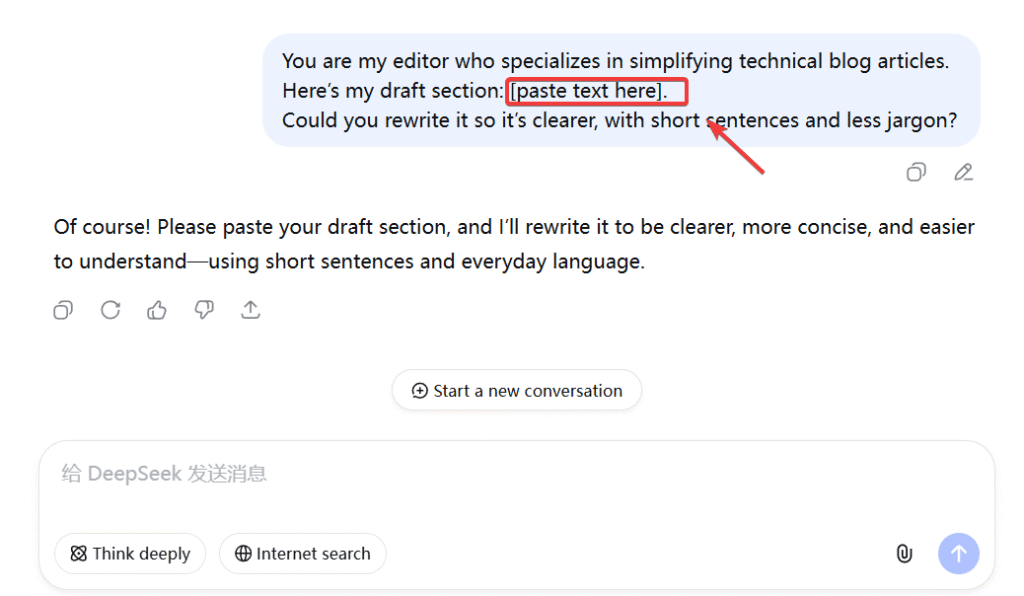Start a new conversation
Screen dimensions: 1024x596
coord(516,391)
